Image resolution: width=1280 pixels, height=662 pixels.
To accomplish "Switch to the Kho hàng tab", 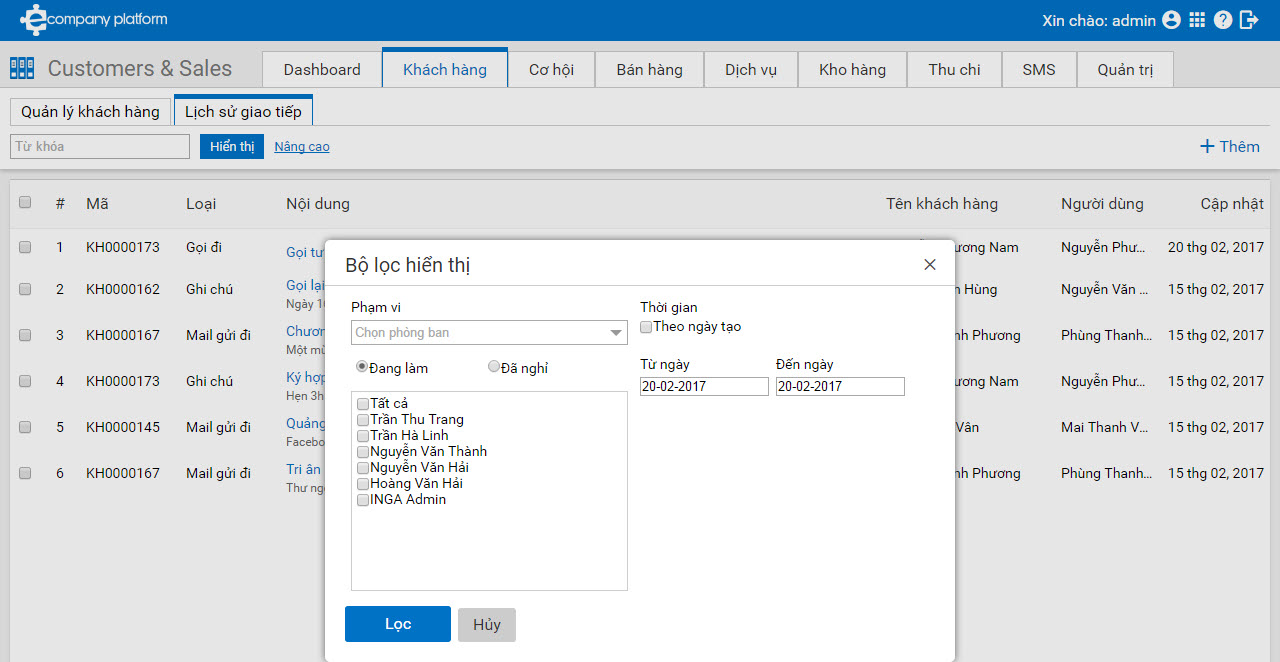I will click(852, 69).
